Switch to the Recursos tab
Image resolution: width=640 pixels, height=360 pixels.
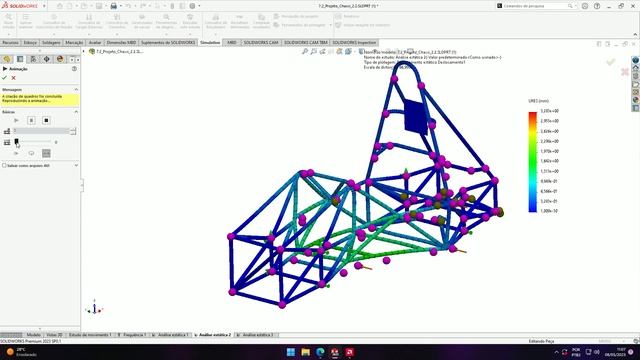click(10, 42)
